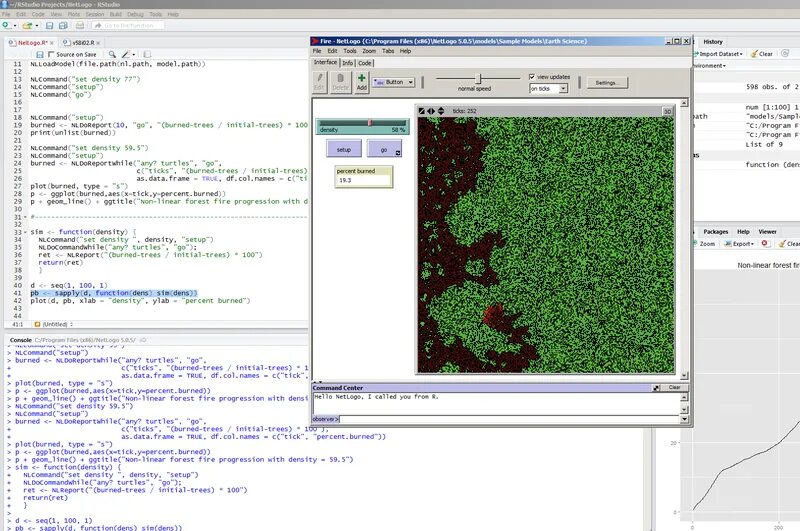Click the NetLogo interface scroll-up arrow
The image size is (800, 531).
[x=684, y=103]
